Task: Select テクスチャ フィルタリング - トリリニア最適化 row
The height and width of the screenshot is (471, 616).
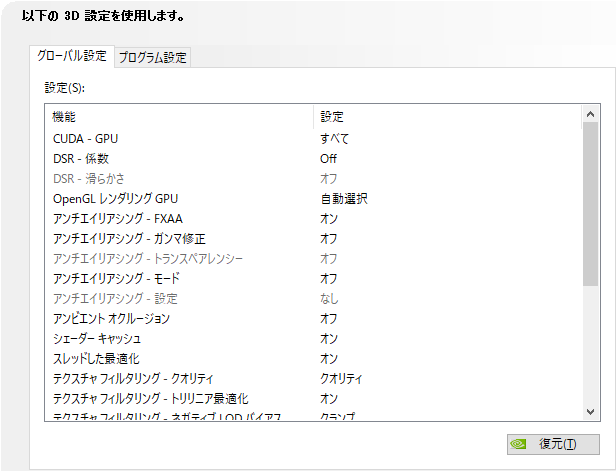Action: (x=313, y=399)
